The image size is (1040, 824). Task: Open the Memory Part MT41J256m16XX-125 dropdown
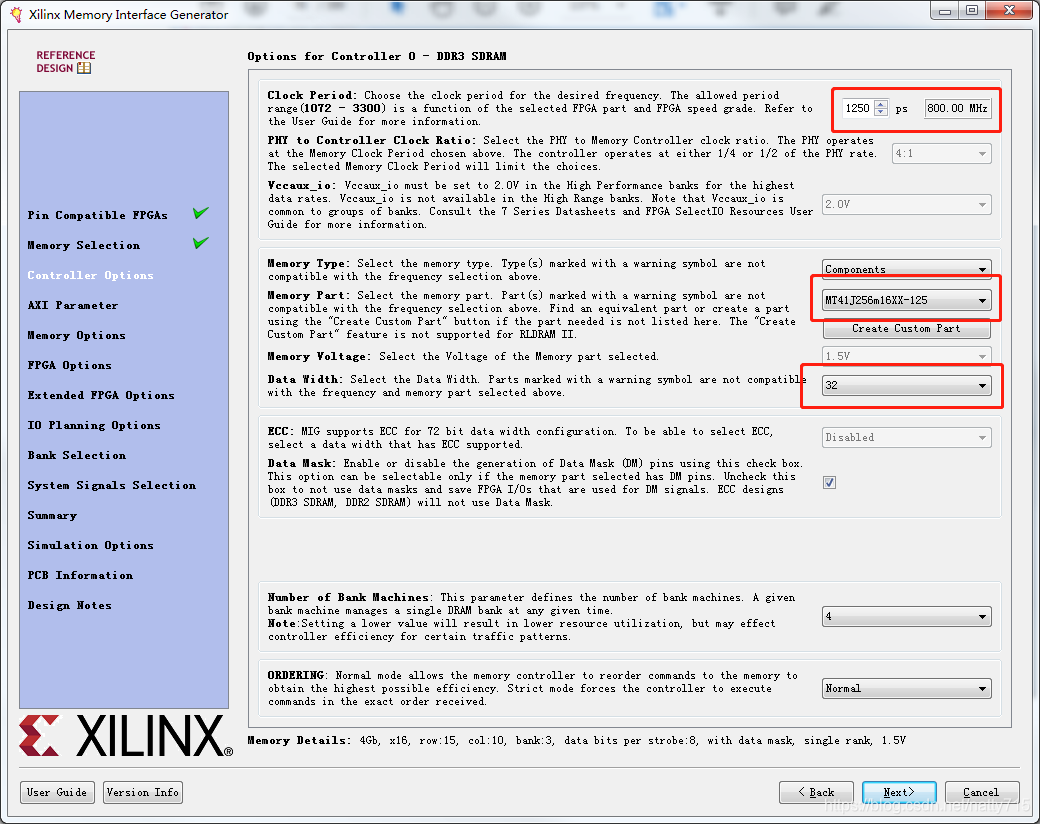coord(907,301)
